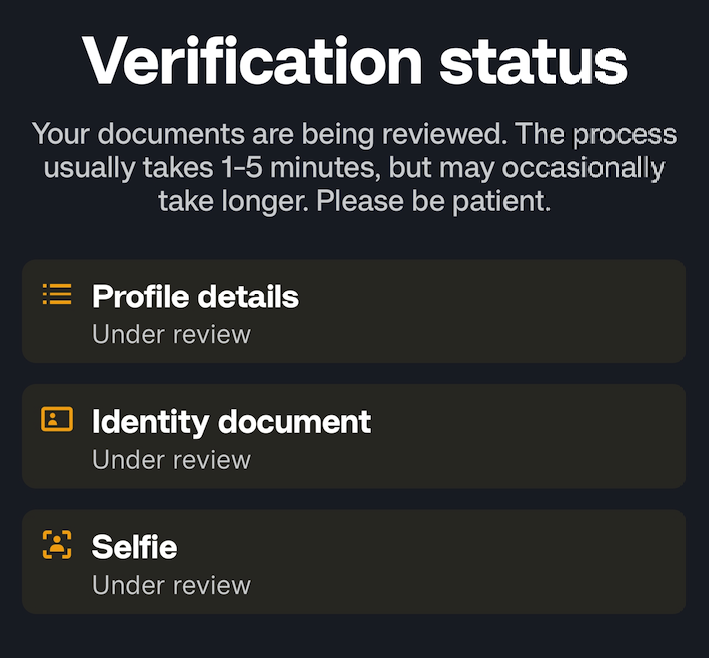Open the Identity document card
Viewport: 709px width, 658px height.
pos(354,436)
